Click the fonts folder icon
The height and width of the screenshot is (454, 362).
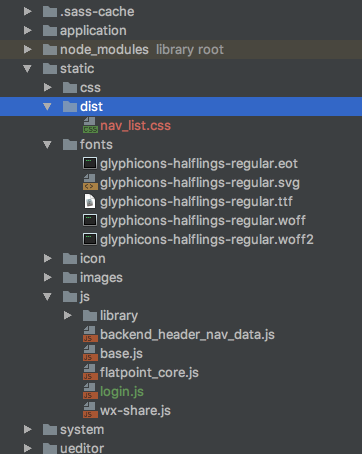[x=70, y=144]
